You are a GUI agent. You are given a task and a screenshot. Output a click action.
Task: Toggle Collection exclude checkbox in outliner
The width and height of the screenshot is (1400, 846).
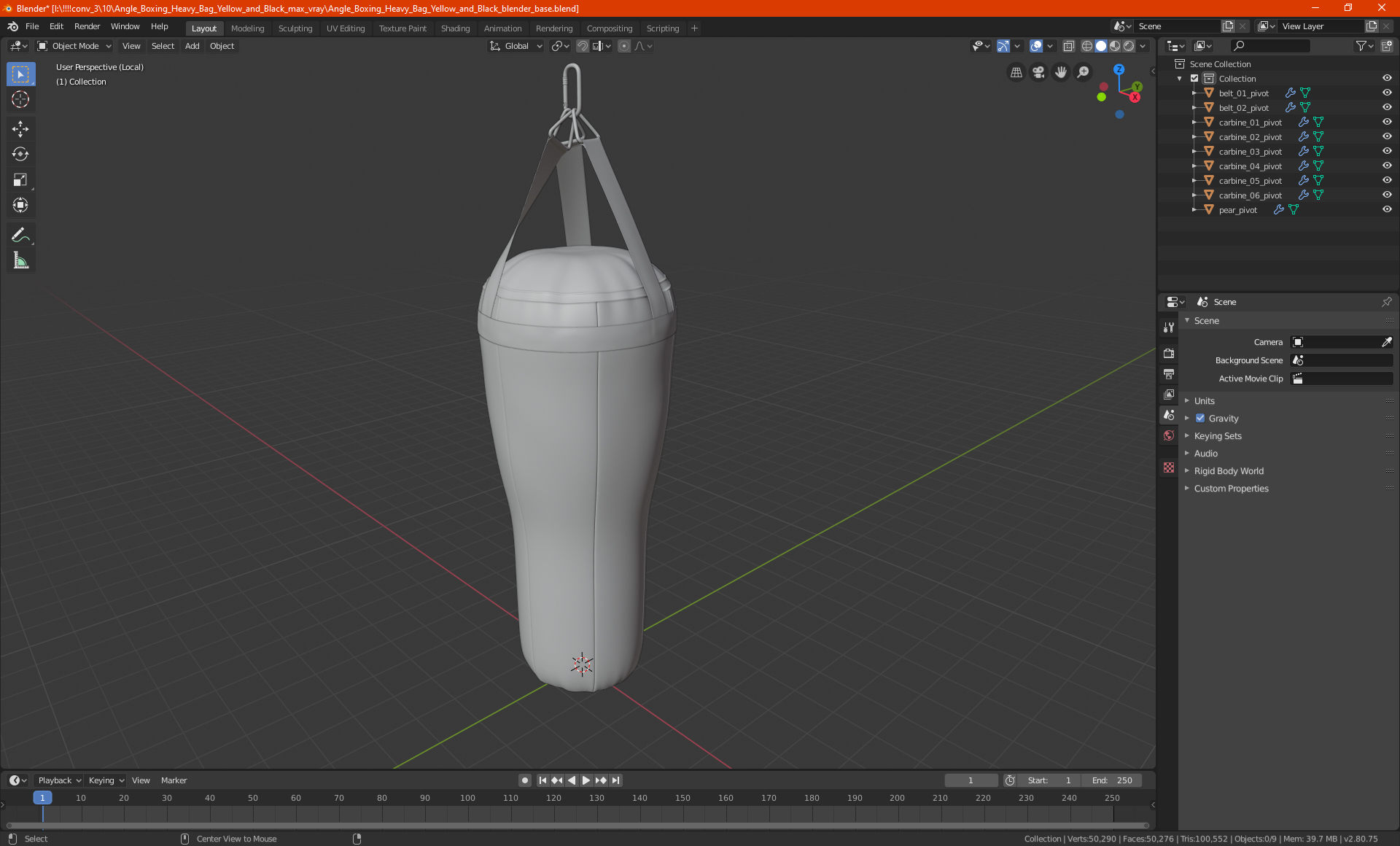pyautogui.click(x=1194, y=79)
